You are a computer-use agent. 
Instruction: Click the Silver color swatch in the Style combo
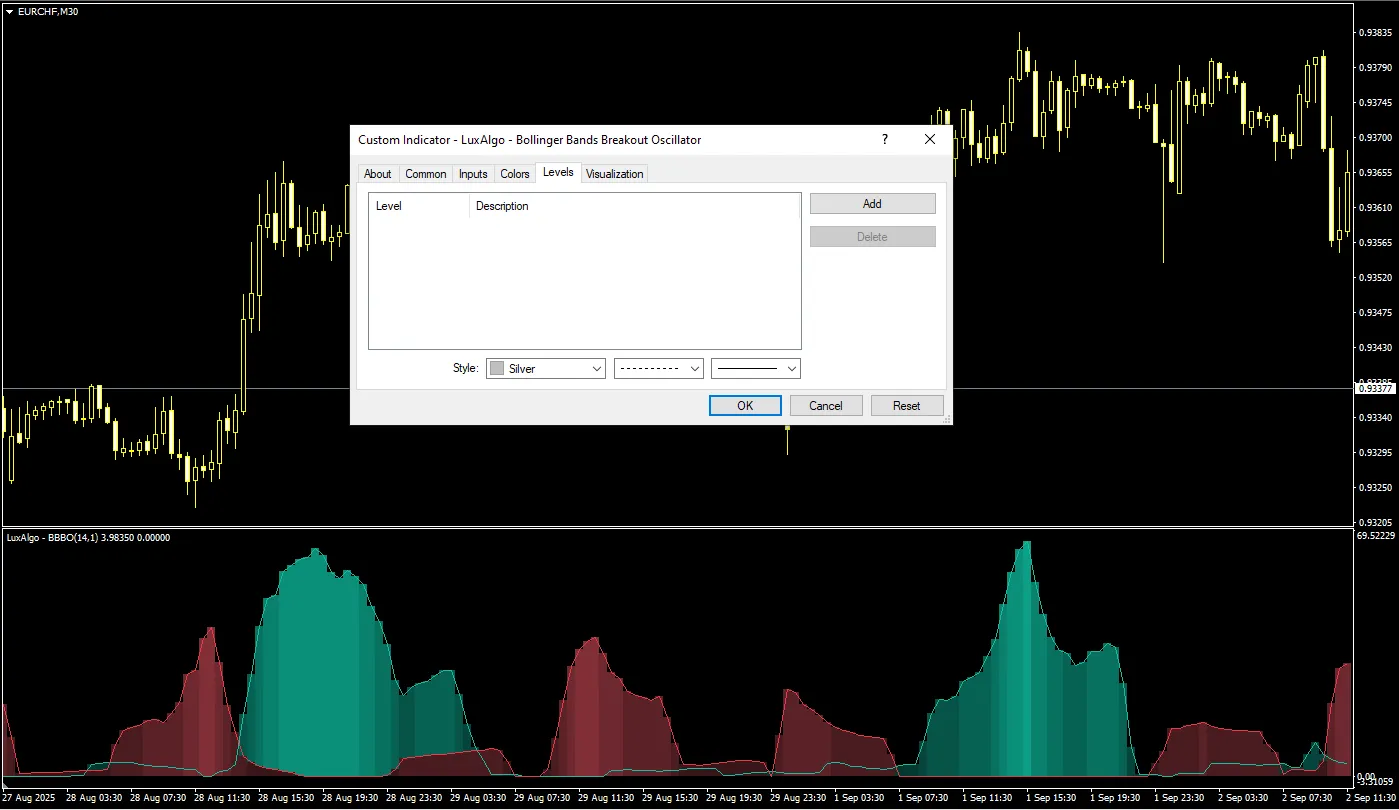click(497, 368)
